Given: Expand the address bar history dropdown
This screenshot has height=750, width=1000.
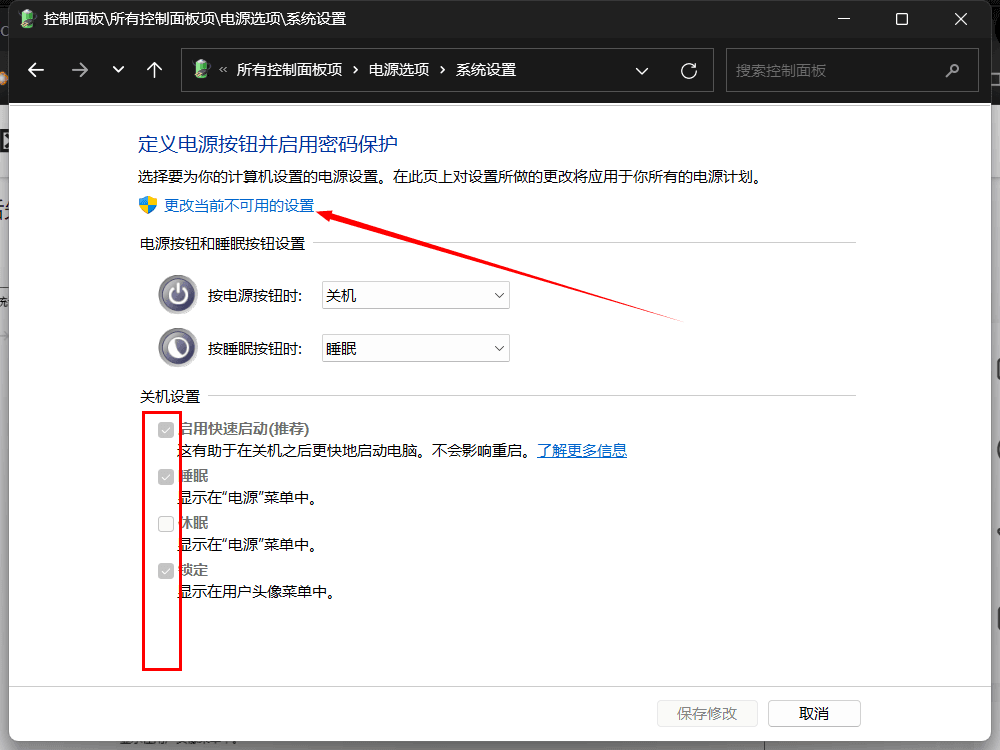Looking at the screenshot, I should [642, 70].
